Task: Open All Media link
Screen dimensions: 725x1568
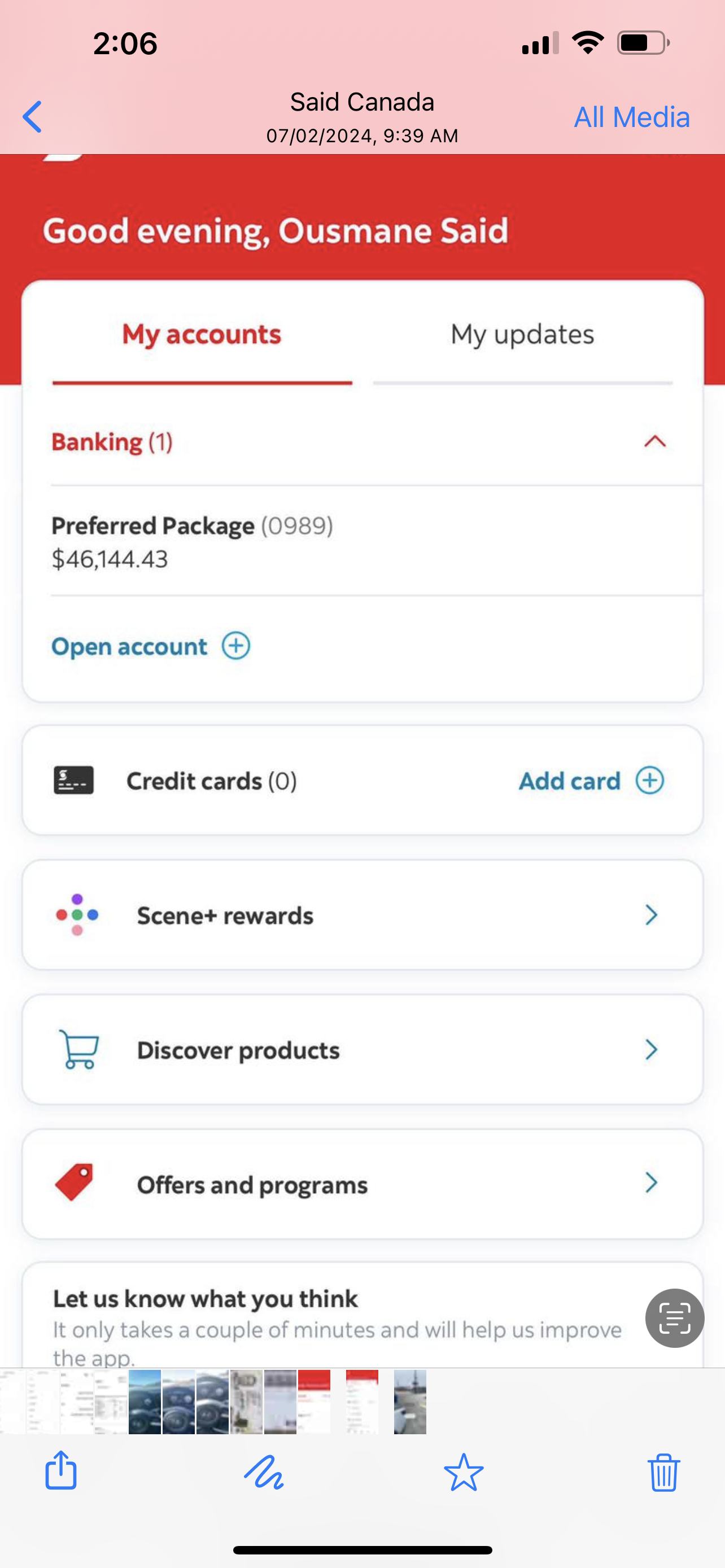Action: [631, 117]
